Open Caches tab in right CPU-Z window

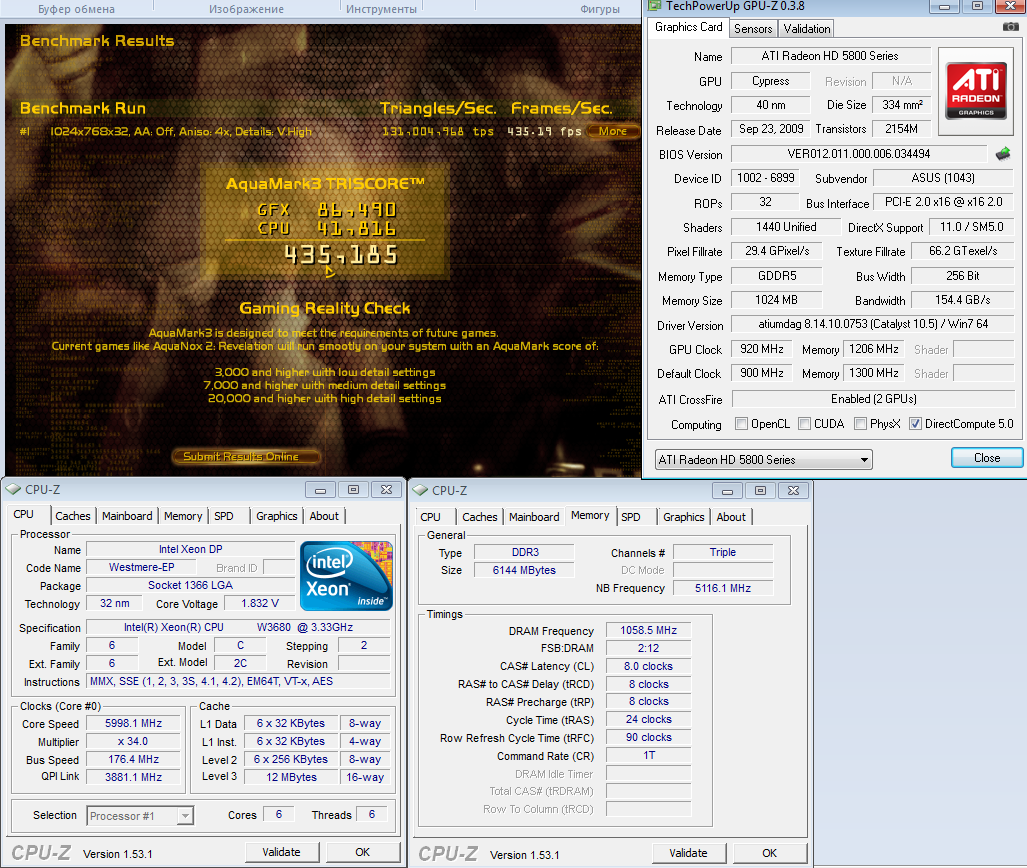479,518
